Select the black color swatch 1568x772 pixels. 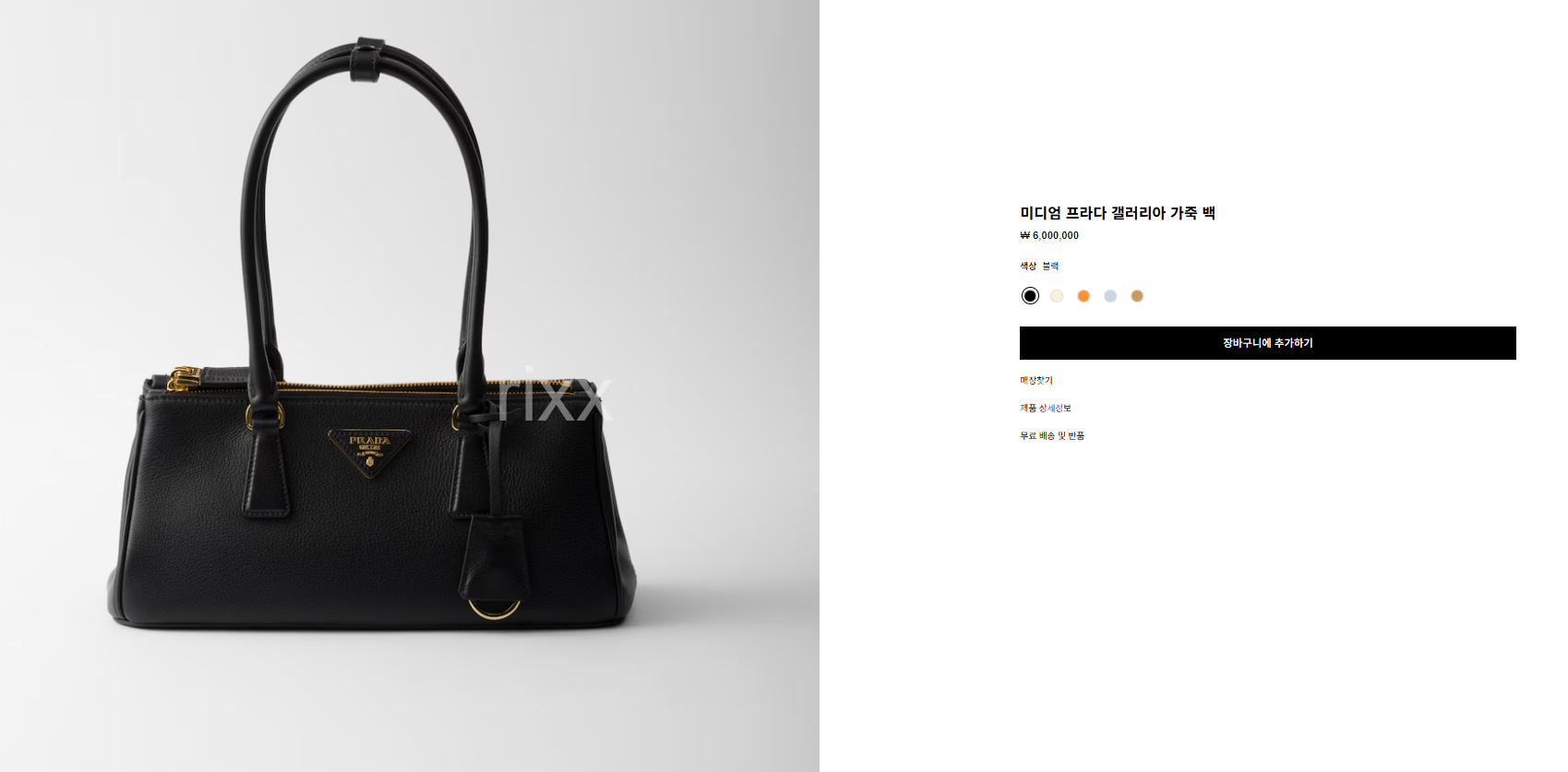point(1030,295)
